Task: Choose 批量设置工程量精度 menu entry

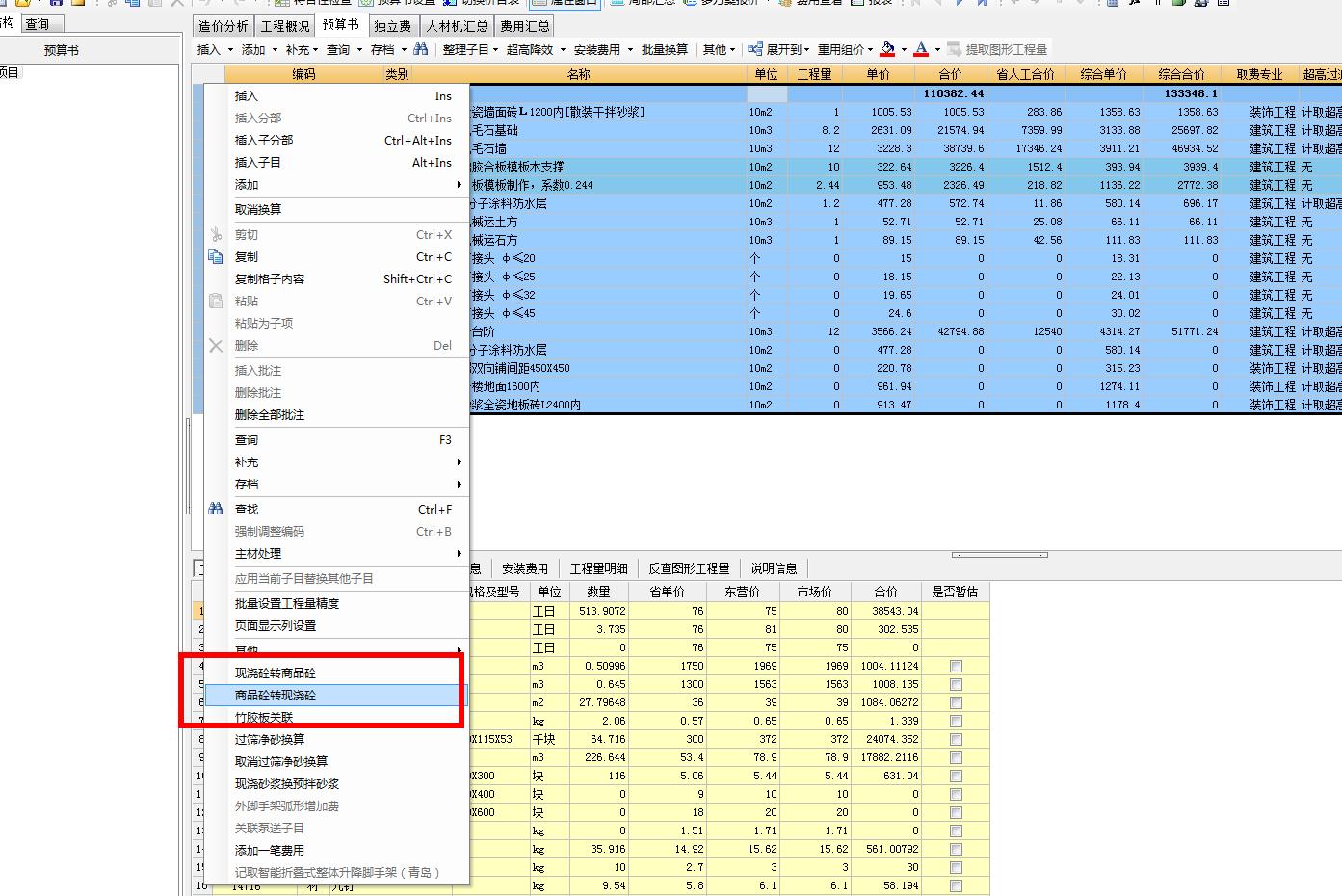Action: [335, 604]
